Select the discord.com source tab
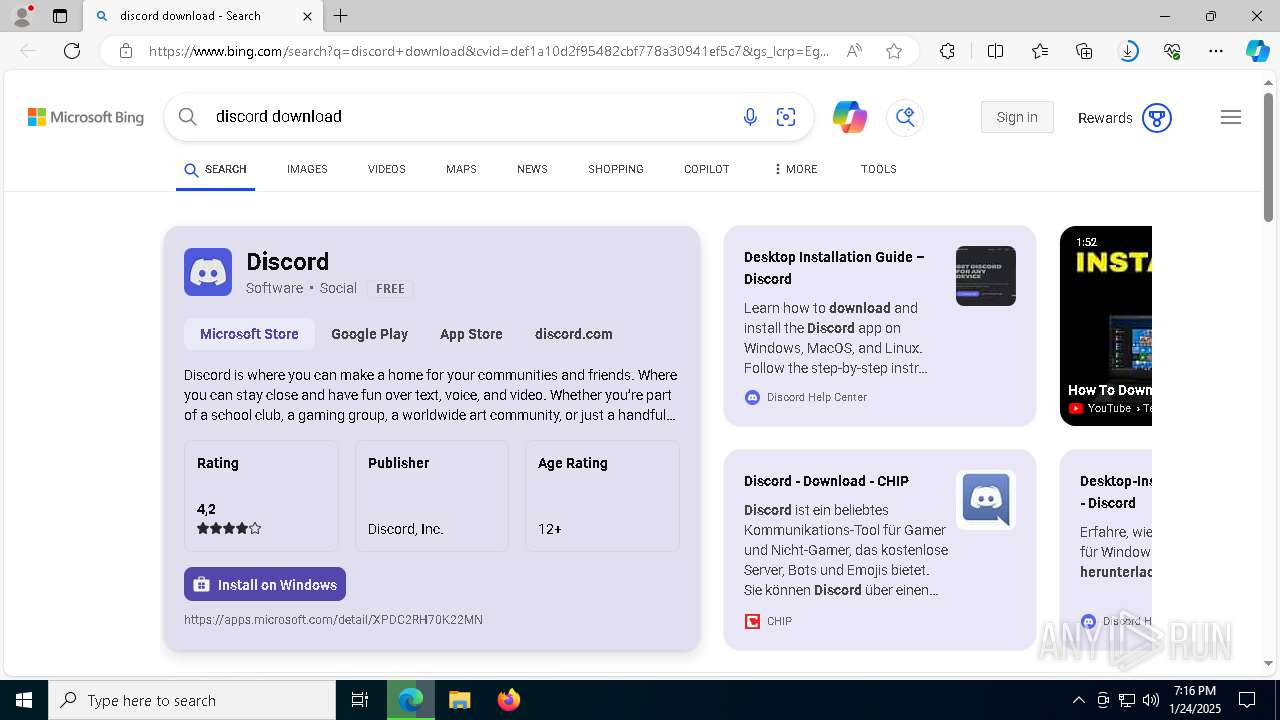 pos(574,334)
